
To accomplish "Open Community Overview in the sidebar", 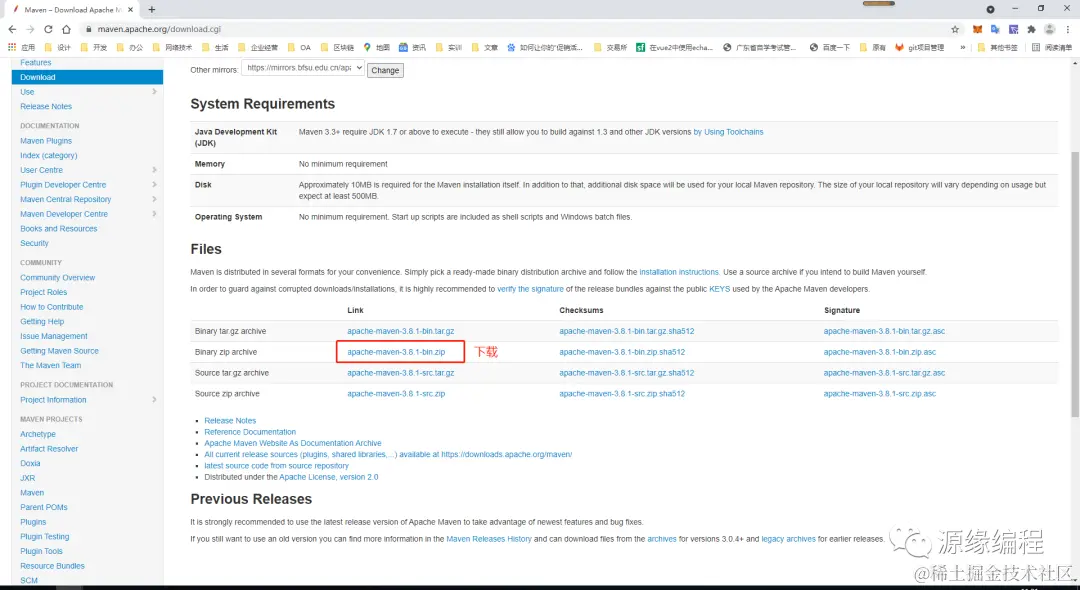I will [58, 278].
